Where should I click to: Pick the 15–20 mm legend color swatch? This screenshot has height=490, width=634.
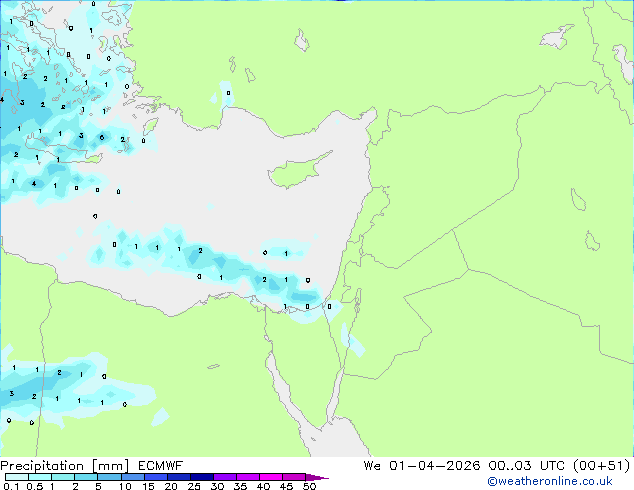tap(156, 477)
